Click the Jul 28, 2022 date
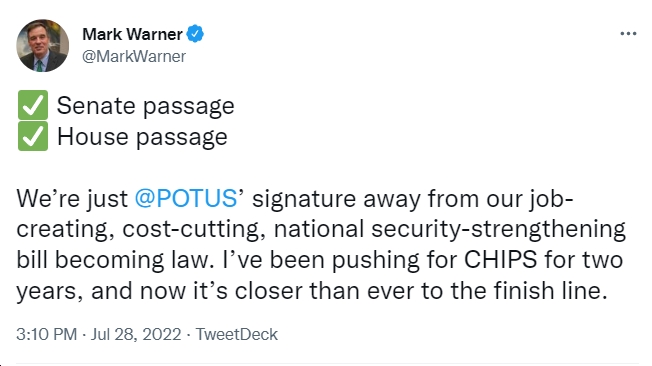 click(x=136, y=334)
